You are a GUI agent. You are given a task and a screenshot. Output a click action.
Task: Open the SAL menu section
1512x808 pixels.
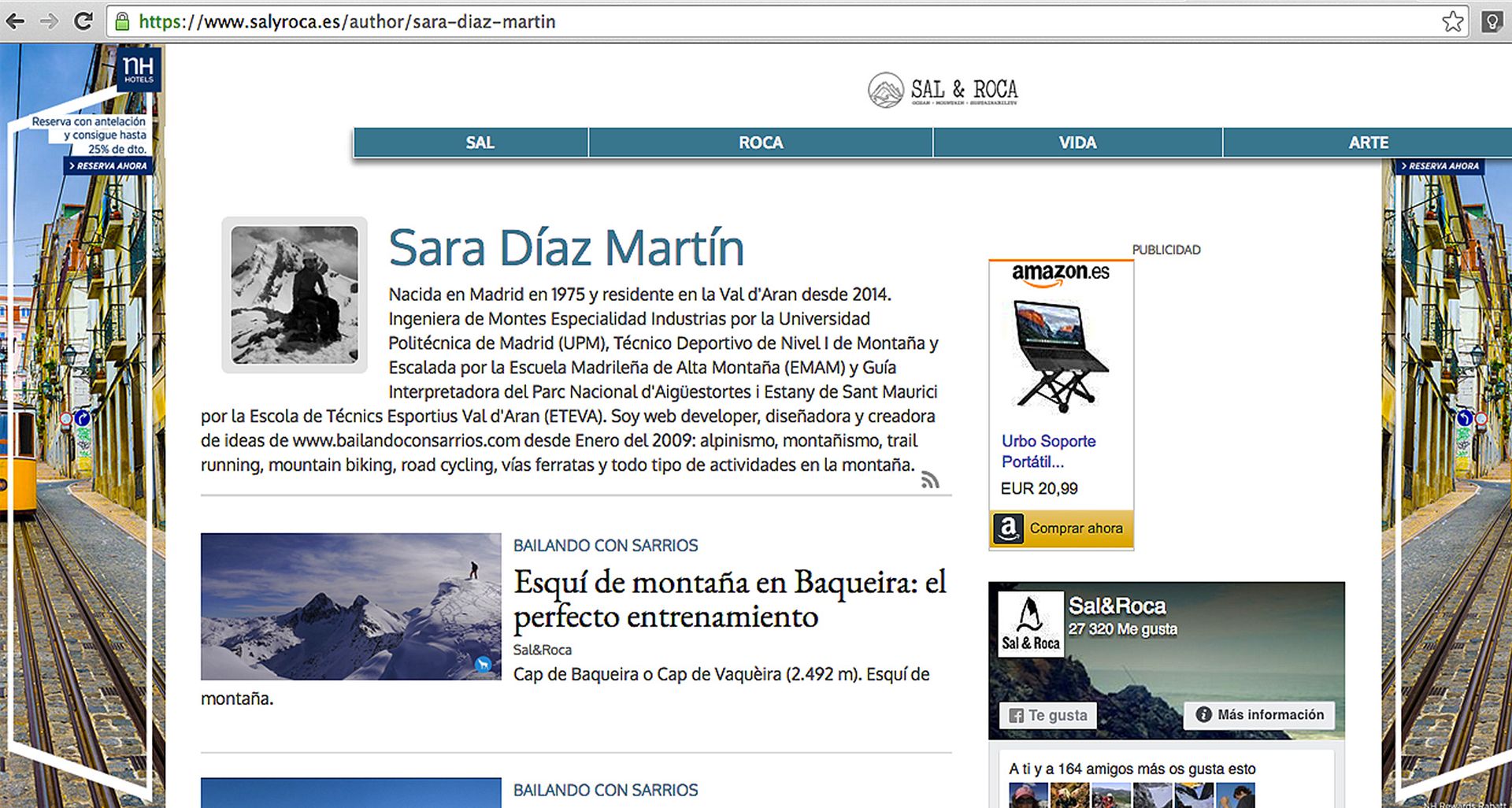click(x=479, y=143)
